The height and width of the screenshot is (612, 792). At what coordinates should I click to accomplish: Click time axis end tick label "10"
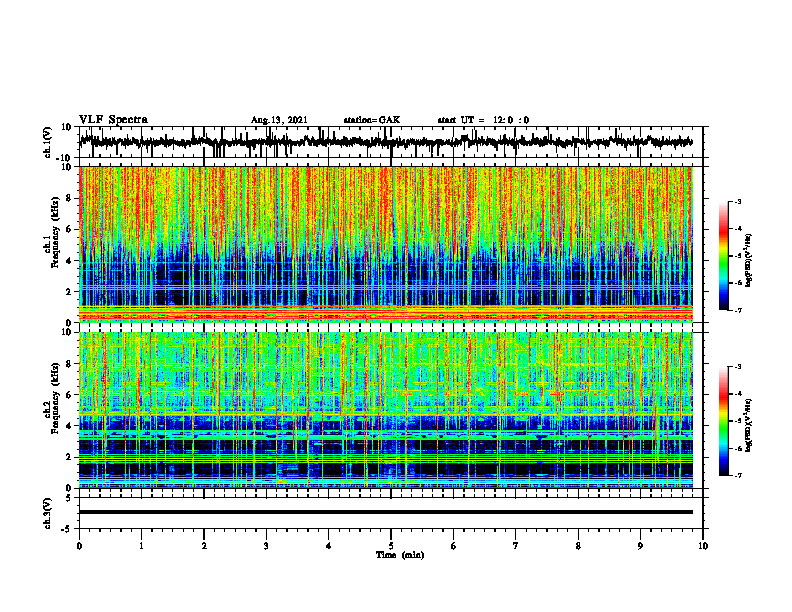click(x=703, y=546)
